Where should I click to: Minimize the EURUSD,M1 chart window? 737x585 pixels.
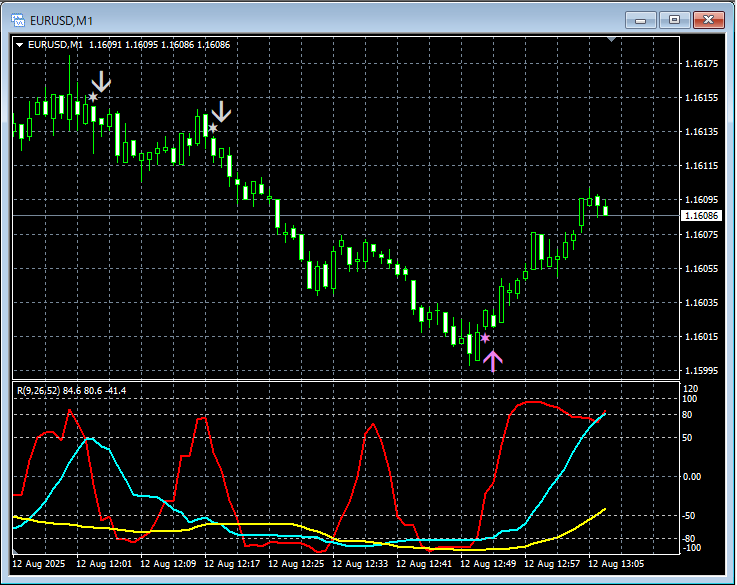tap(640, 20)
